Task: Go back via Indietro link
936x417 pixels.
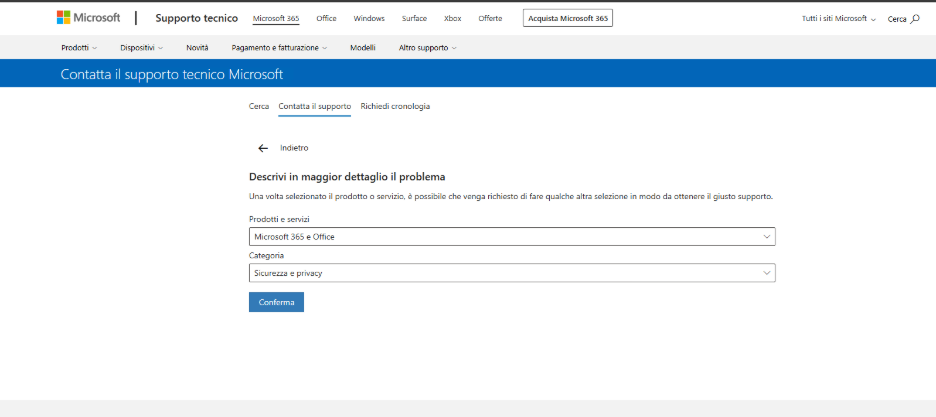Action: [x=294, y=148]
